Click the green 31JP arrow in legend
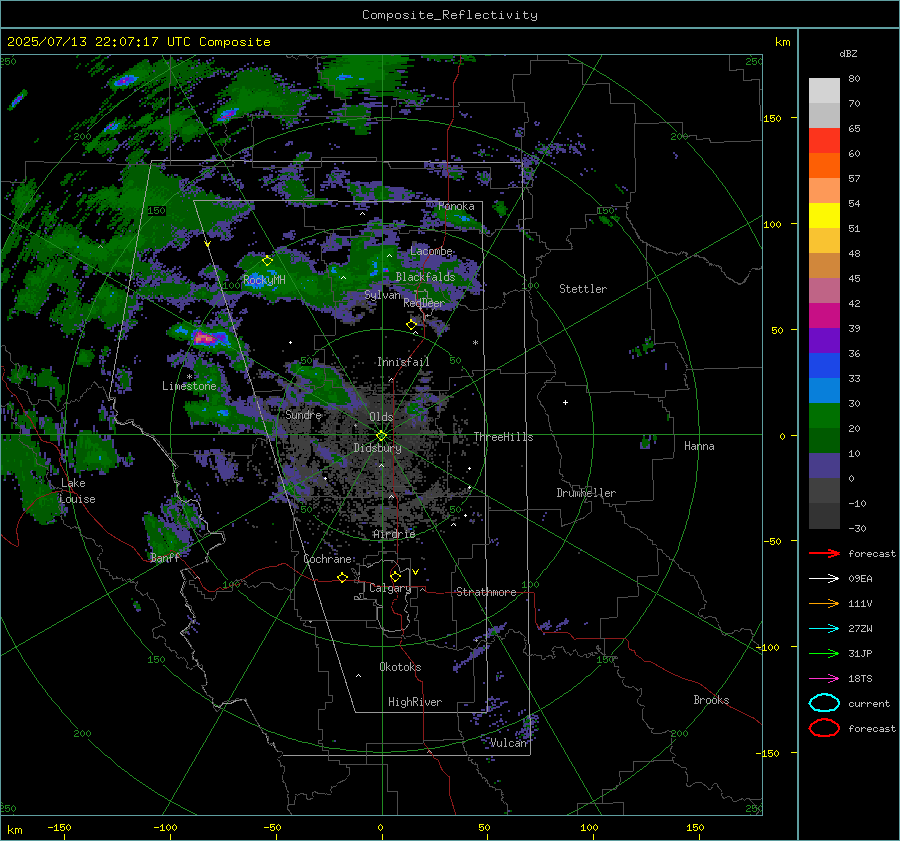Viewport: 900px width, 841px height. pos(824,653)
